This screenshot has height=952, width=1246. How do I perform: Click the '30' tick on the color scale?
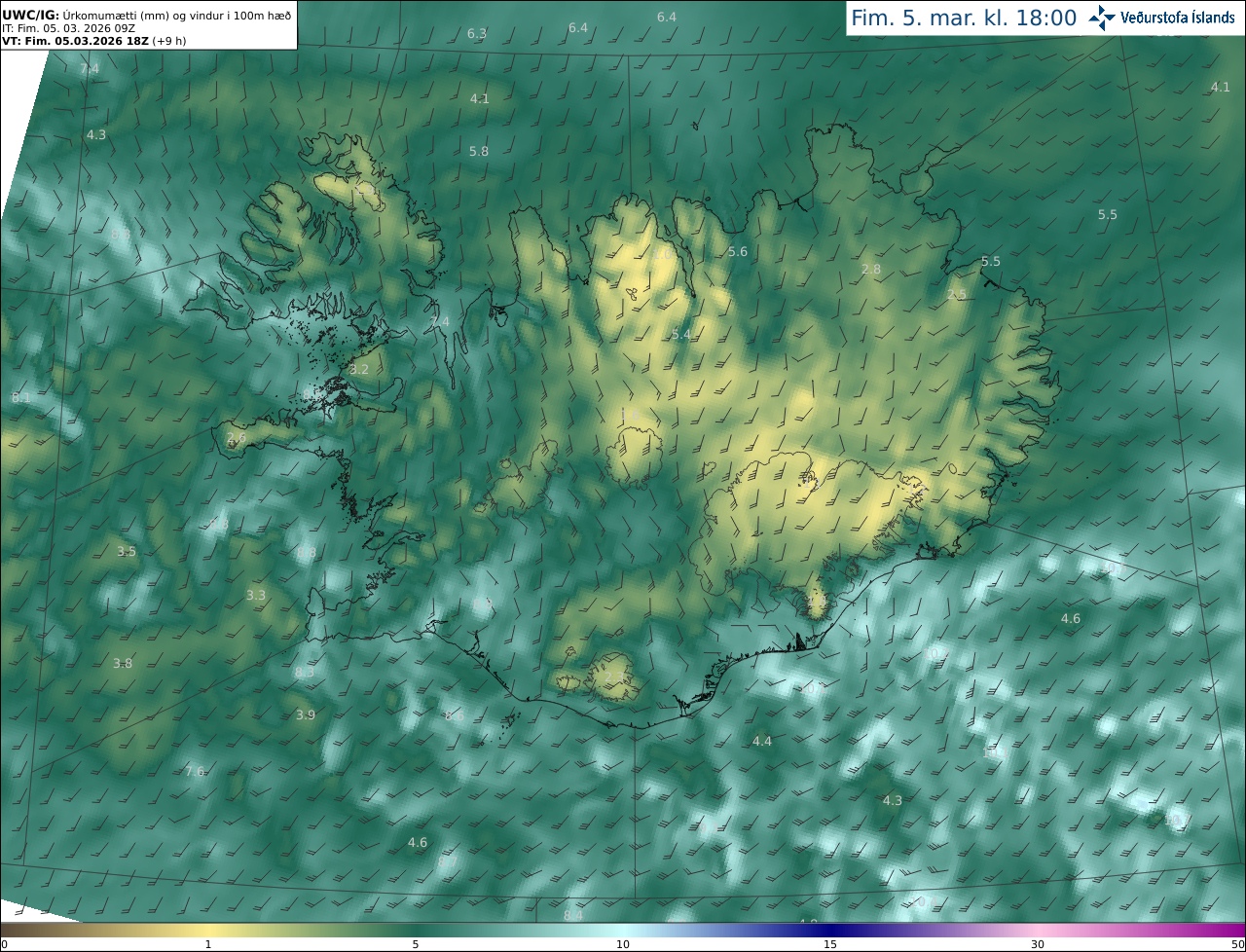[x=1038, y=944]
